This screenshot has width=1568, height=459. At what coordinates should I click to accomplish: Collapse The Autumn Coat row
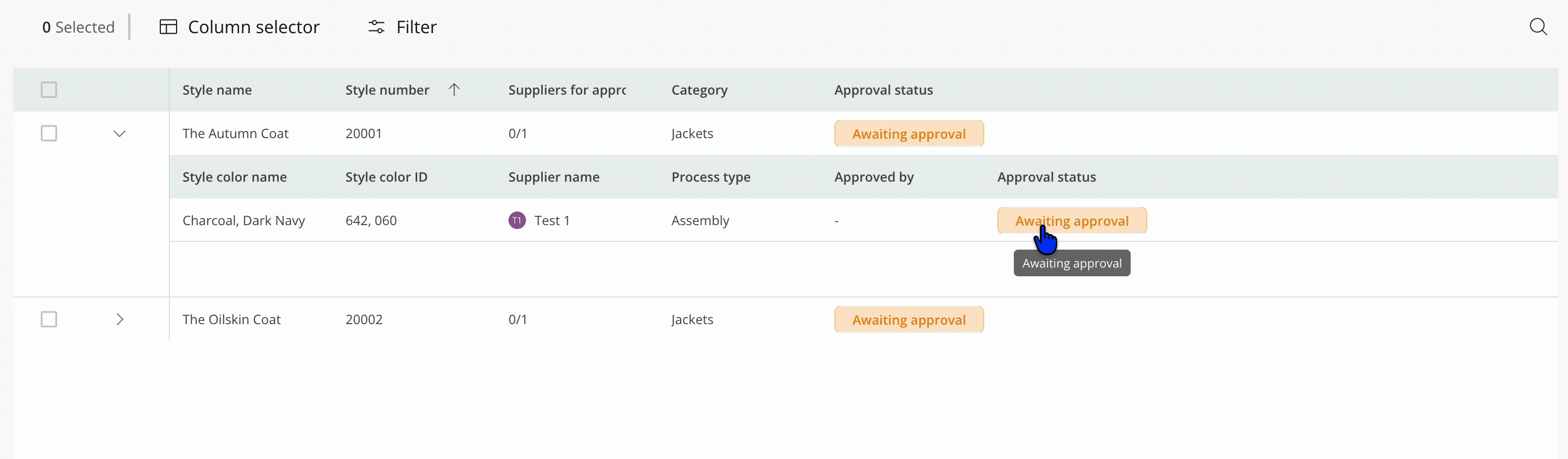coord(120,133)
